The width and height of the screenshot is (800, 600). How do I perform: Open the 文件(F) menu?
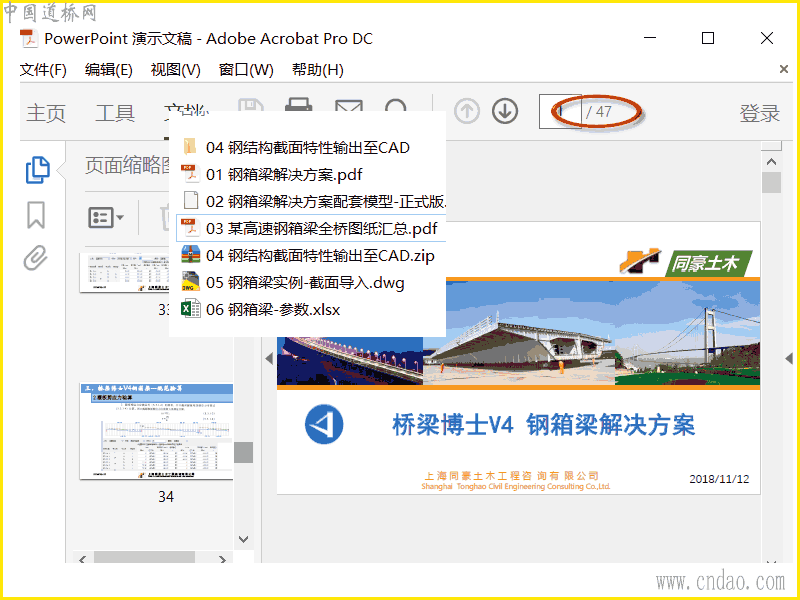pyautogui.click(x=43, y=70)
